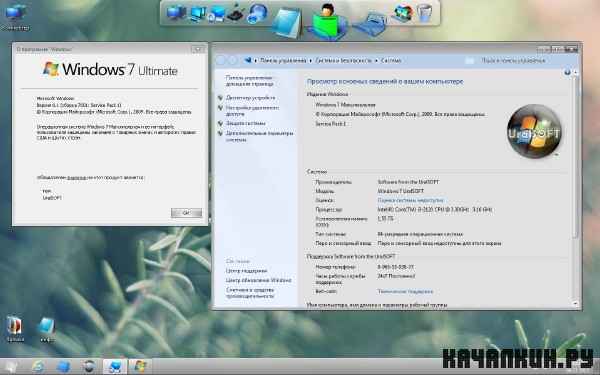Click the first monitor icon in the dock

[x=176, y=13]
